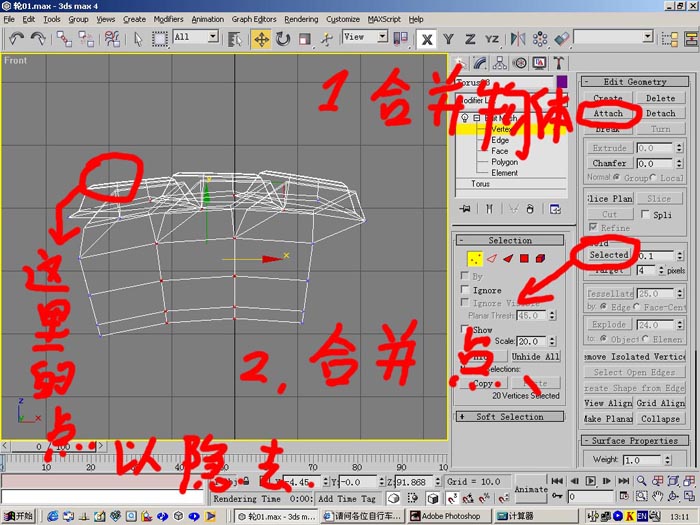Restrict transform to the YZ plane
This screenshot has height=525, width=700.
492,39
